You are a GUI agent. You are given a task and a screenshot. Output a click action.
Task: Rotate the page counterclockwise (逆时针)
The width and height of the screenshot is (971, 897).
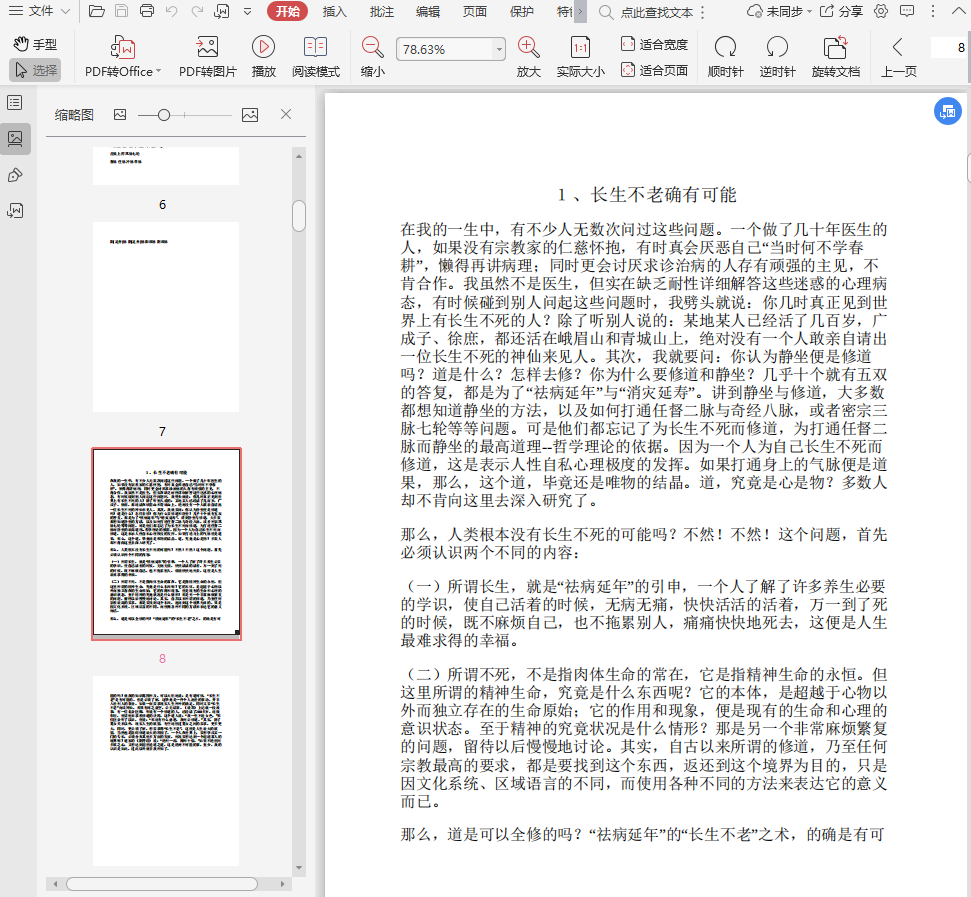pos(777,47)
